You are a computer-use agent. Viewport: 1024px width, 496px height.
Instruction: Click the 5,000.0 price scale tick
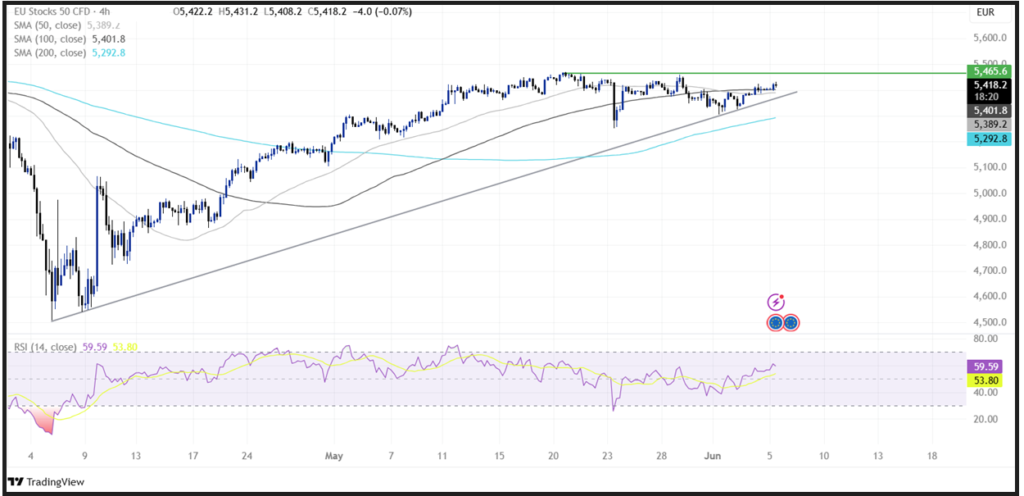(991, 193)
